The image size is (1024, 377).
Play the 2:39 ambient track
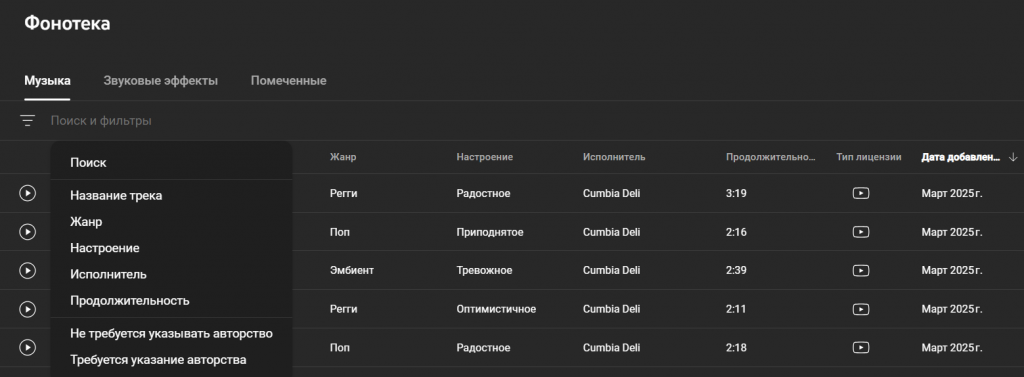tap(27, 270)
